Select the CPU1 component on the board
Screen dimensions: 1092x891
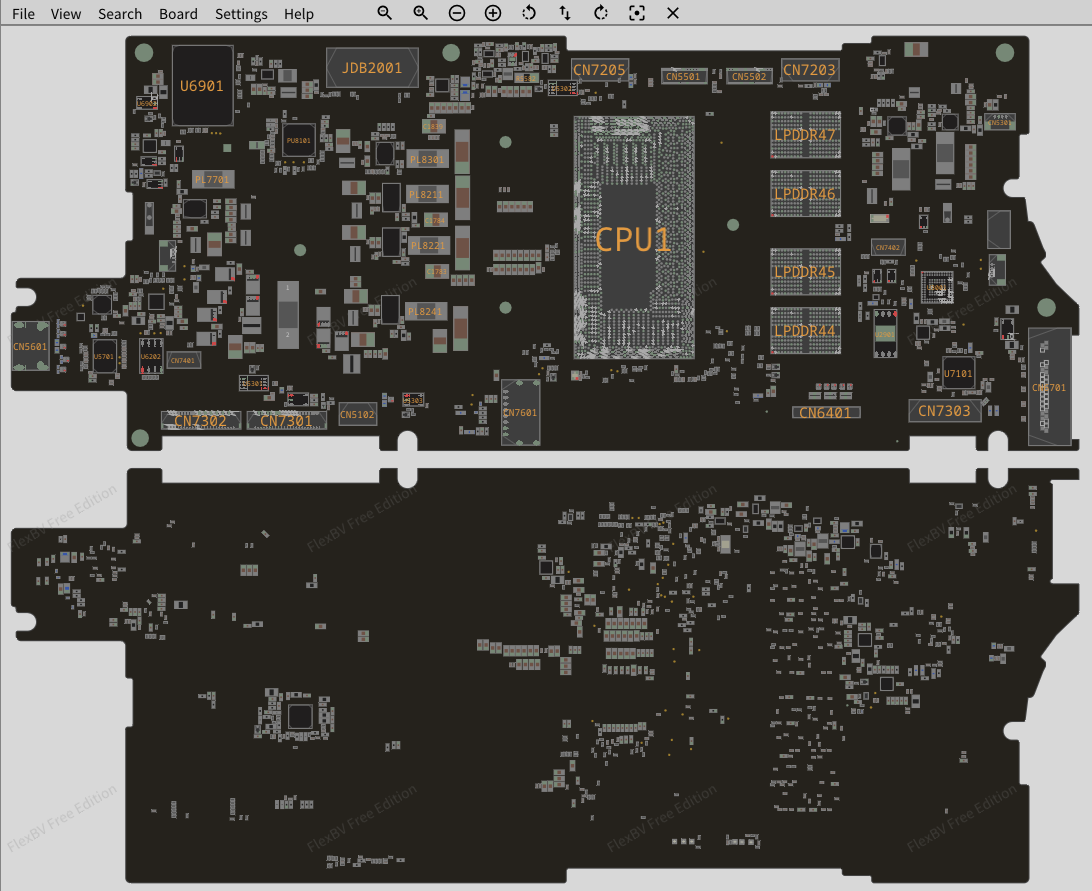click(x=634, y=238)
